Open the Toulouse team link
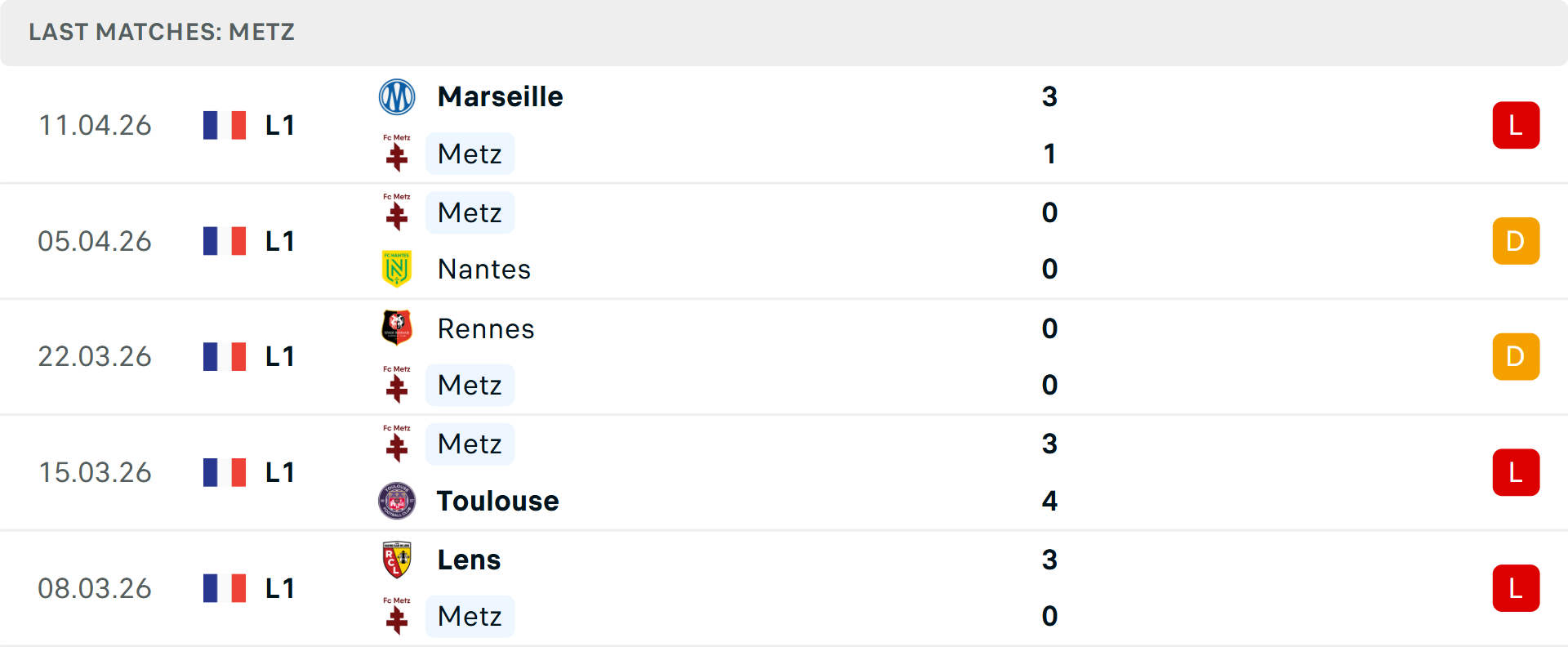1568x647 pixels. point(497,501)
